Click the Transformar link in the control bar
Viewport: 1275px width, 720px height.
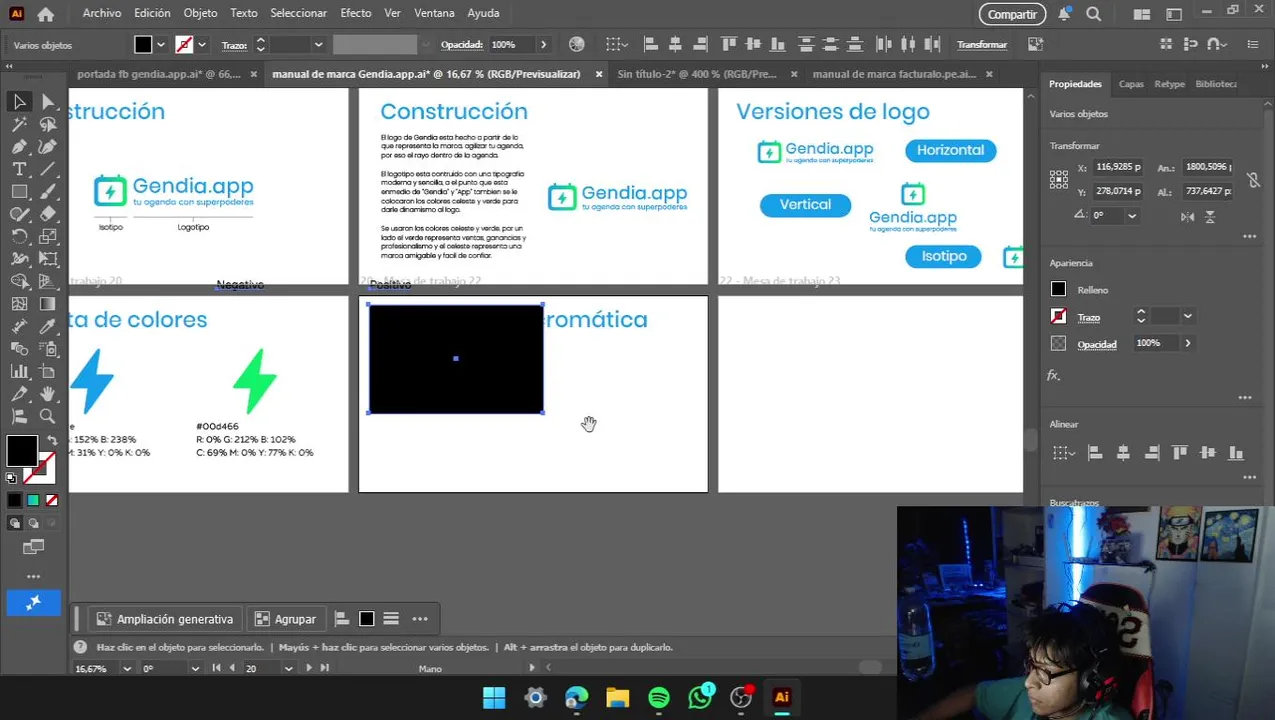click(x=982, y=44)
